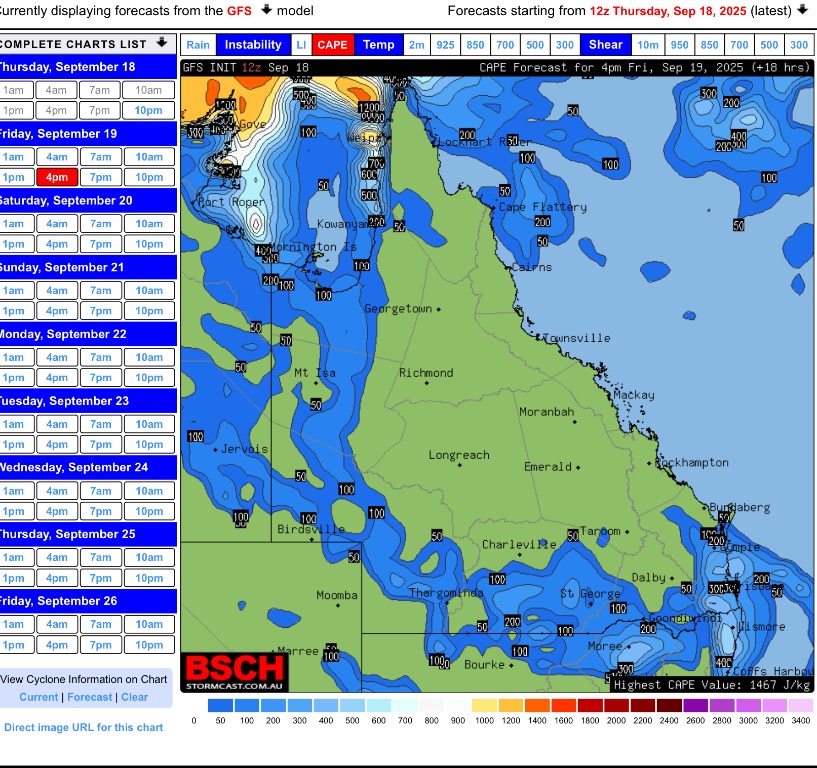817x768 pixels.
Task: Open the CAPE chart tab
Action: (332, 45)
